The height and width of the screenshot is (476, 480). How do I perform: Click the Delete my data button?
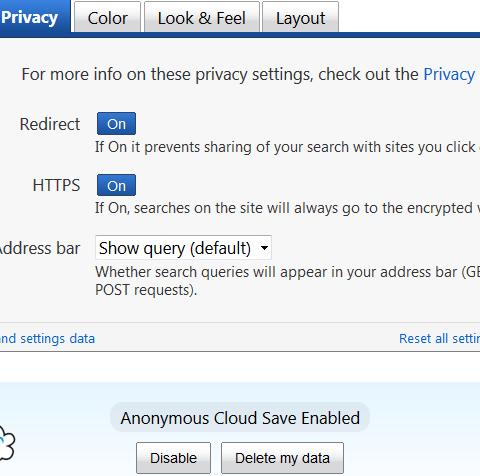(x=282, y=458)
